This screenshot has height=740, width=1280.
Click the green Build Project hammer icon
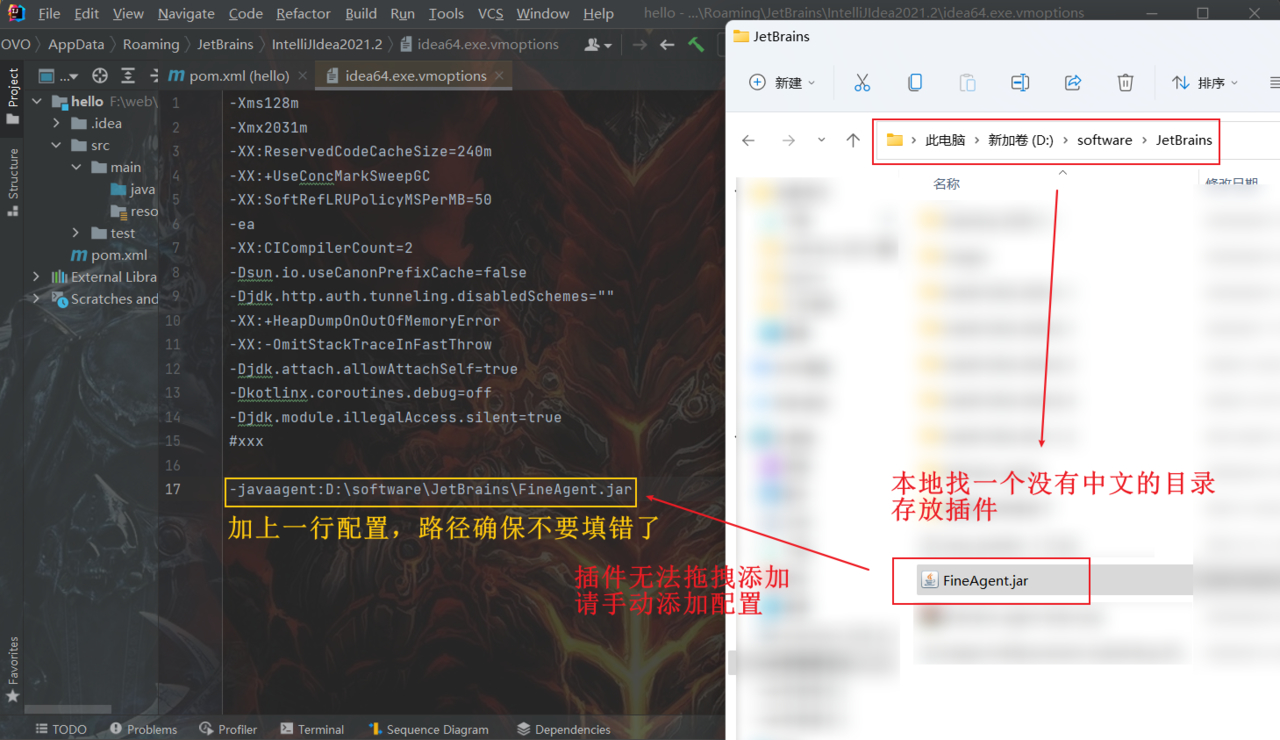click(696, 45)
